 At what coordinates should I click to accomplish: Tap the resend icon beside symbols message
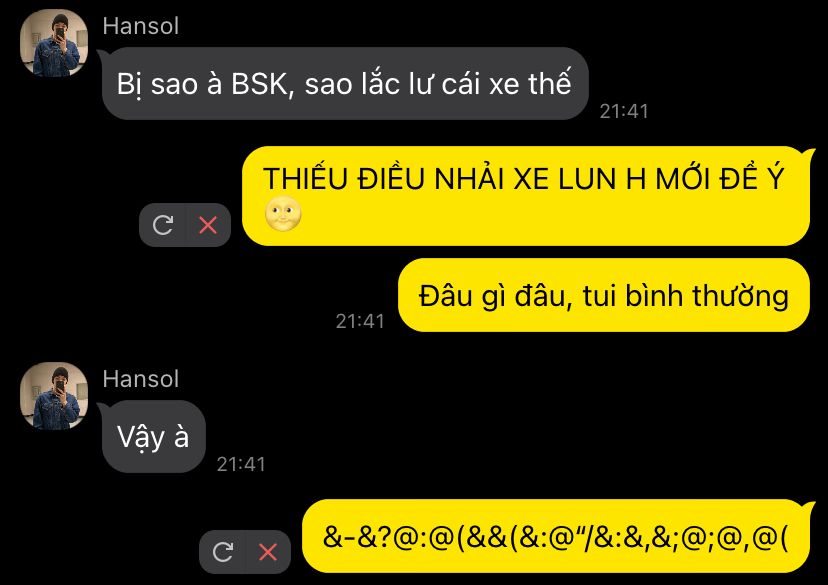click(223, 552)
